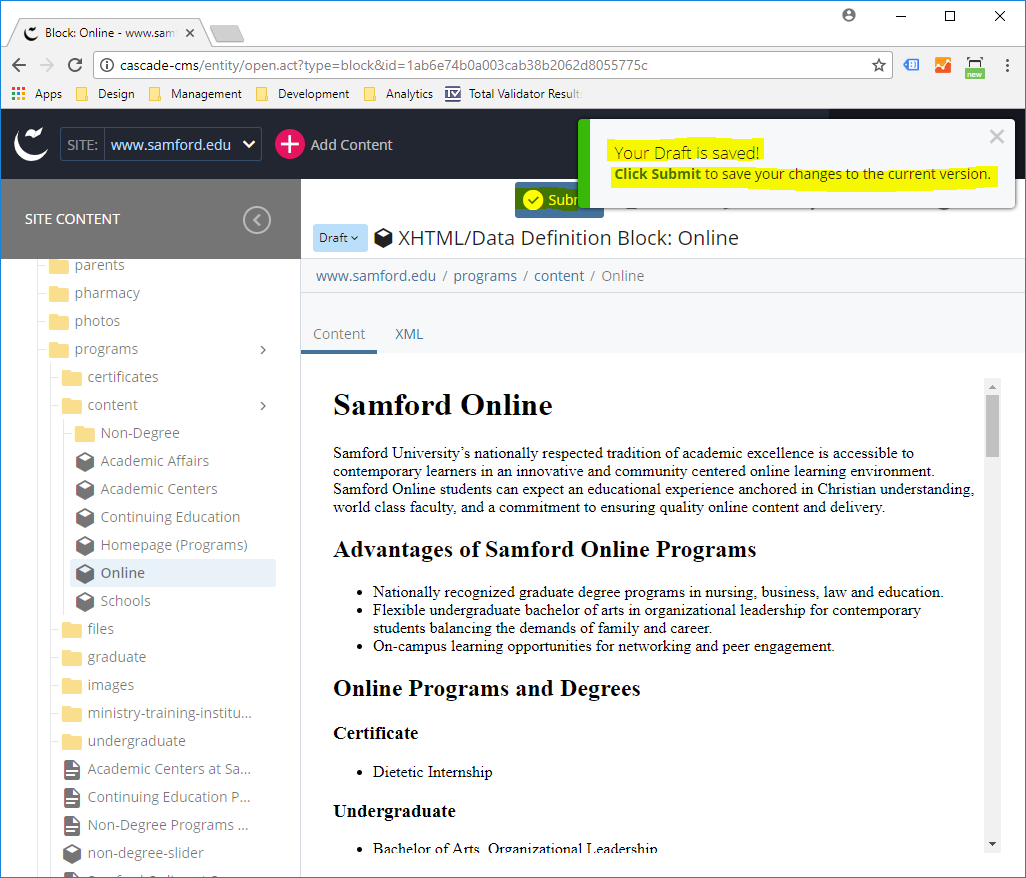Screen dimensions: 1026x878
Task: Click the blue extension icon in toolbar
Action: click(911, 65)
